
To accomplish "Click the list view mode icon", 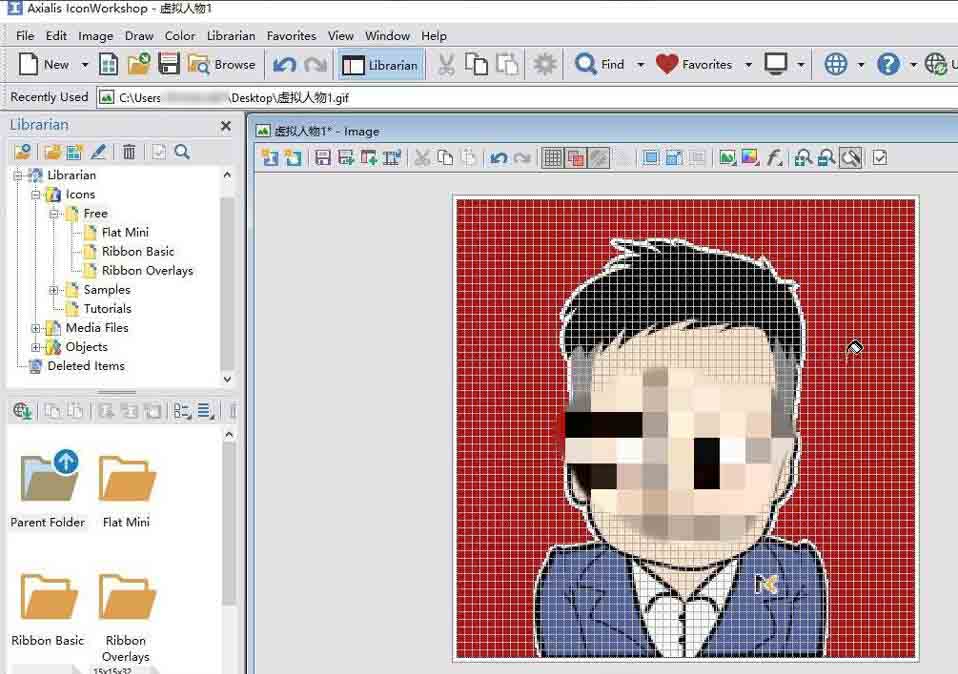I will tap(205, 411).
